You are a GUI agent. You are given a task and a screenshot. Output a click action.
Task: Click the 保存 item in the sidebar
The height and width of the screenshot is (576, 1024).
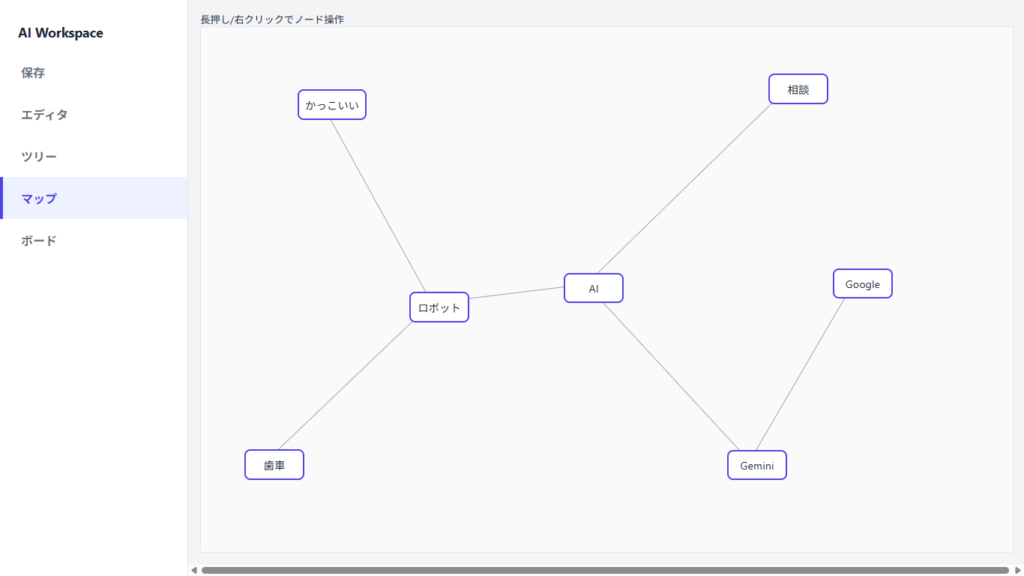coord(33,73)
